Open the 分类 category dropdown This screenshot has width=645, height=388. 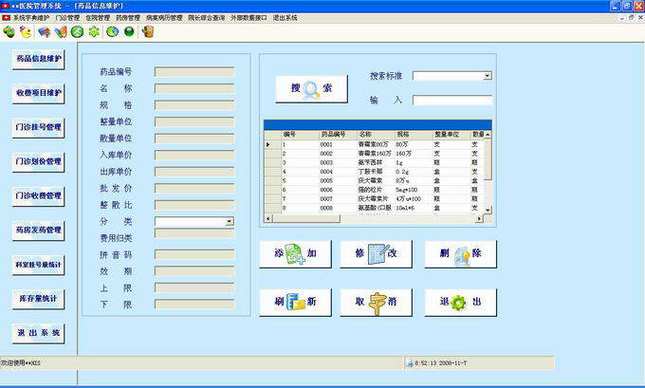(x=230, y=222)
